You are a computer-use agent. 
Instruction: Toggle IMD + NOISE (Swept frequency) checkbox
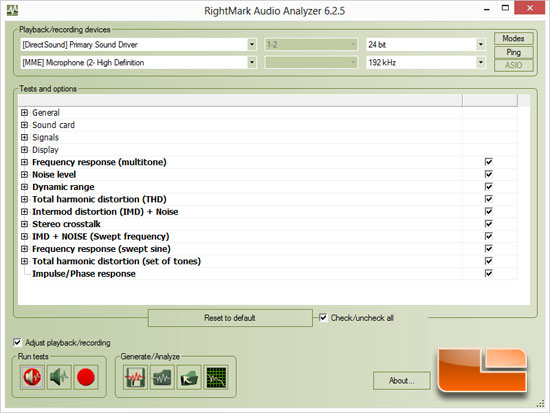pyautogui.click(x=489, y=236)
